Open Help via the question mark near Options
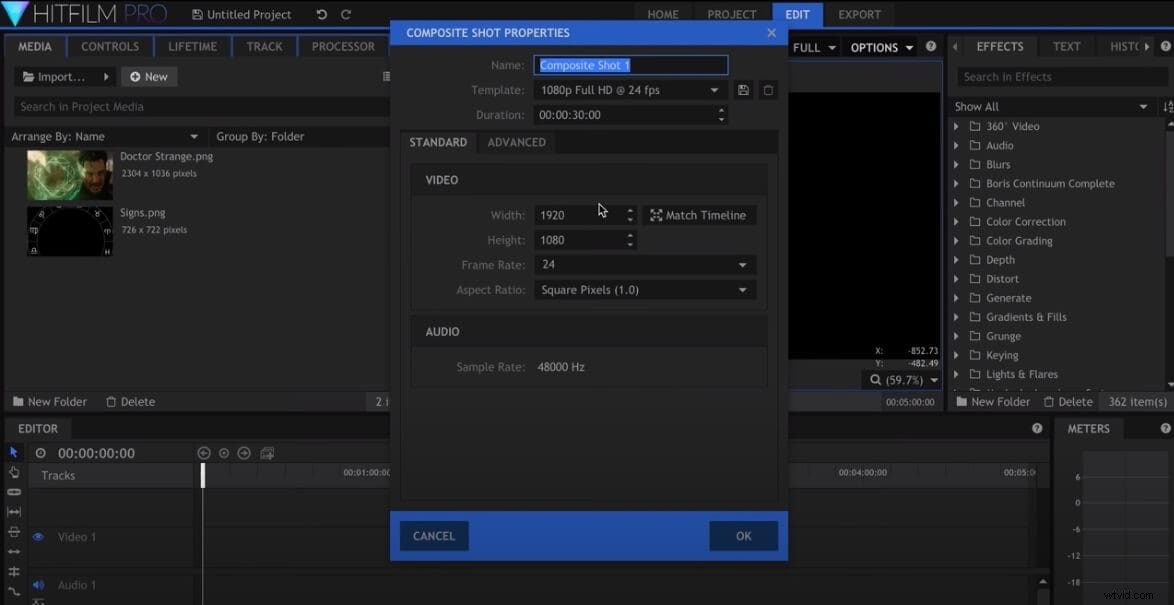The image size is (1174, 605). tap(930, 46)
